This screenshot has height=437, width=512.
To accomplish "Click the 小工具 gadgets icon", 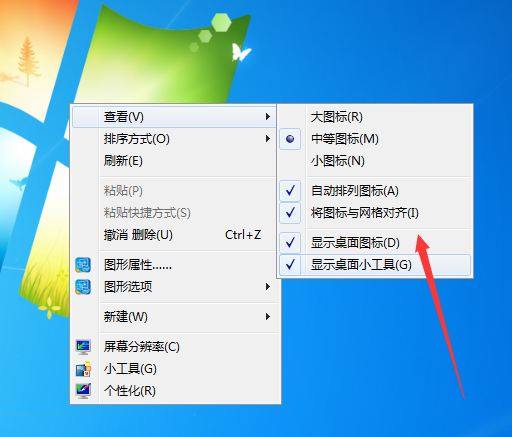I will click(83, 369).
